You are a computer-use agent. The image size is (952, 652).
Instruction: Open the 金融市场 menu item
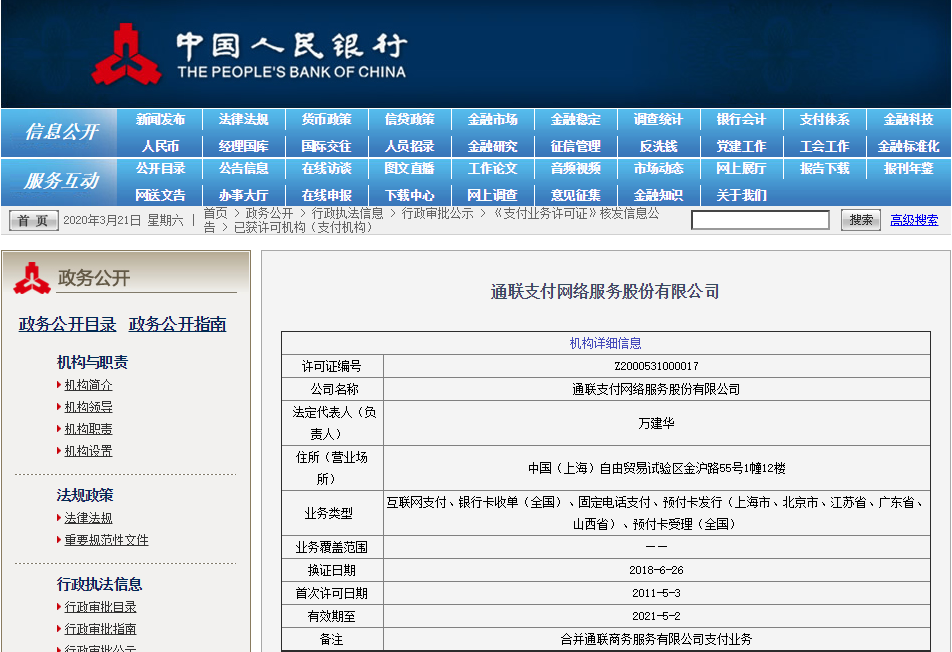492,120
